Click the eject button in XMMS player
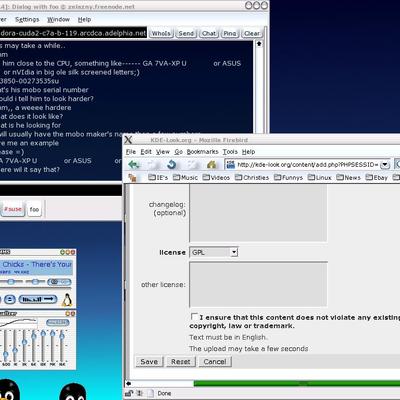Image resolution: width=400 pixels, height=400 pixels. (x=10, y=299)
